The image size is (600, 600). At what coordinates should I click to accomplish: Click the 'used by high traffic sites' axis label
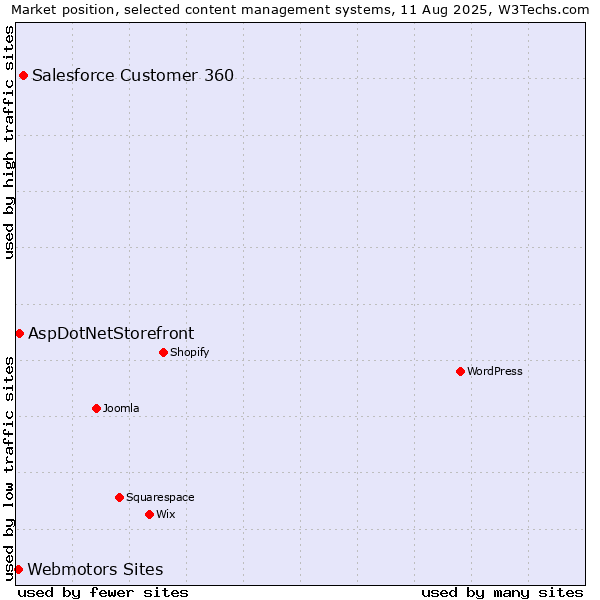coord(8,142)
